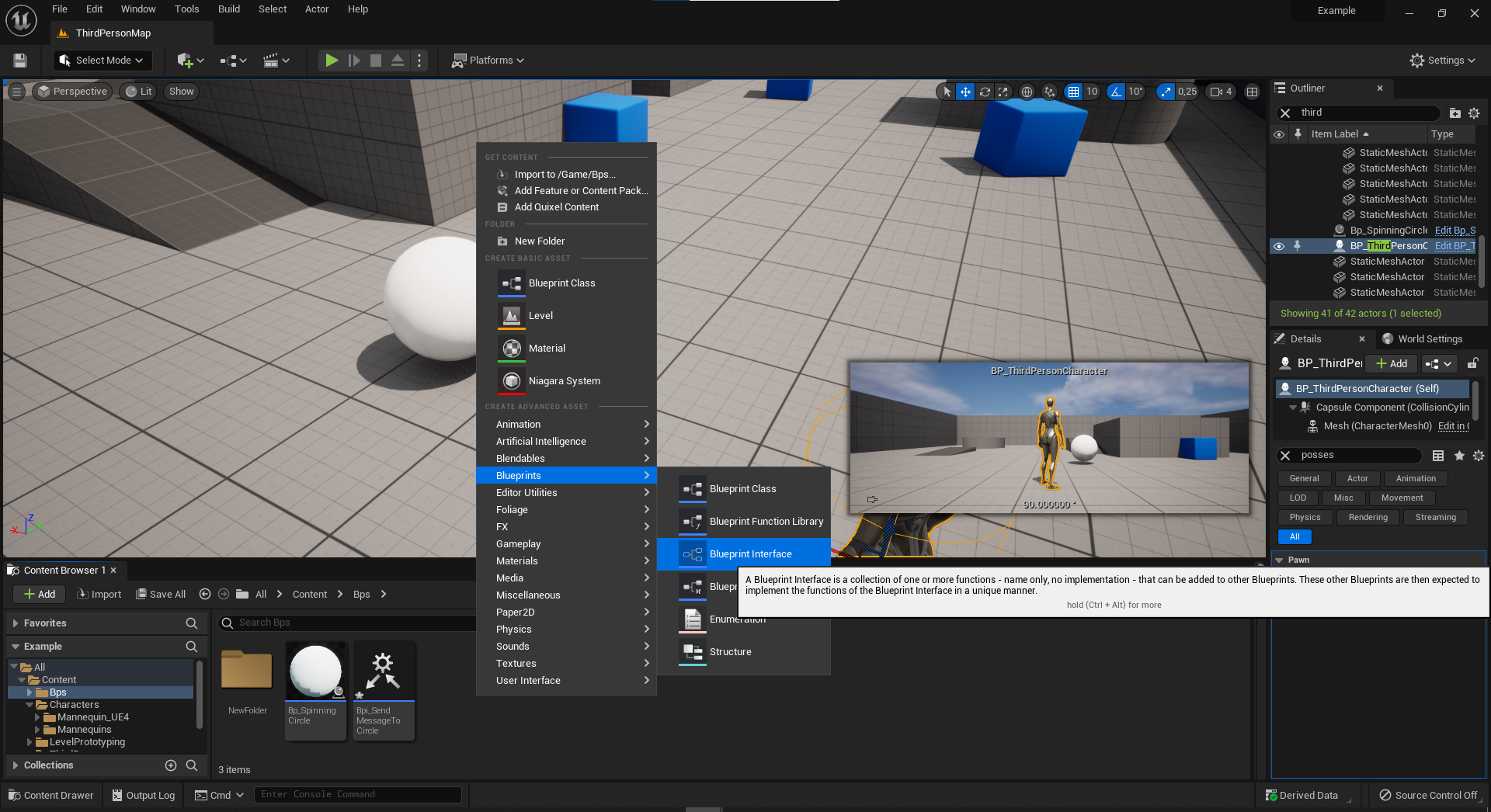Open the File menu
The height and width of the screenshot is (812, 1491).
pyautogui.click(x=60, y=9)
